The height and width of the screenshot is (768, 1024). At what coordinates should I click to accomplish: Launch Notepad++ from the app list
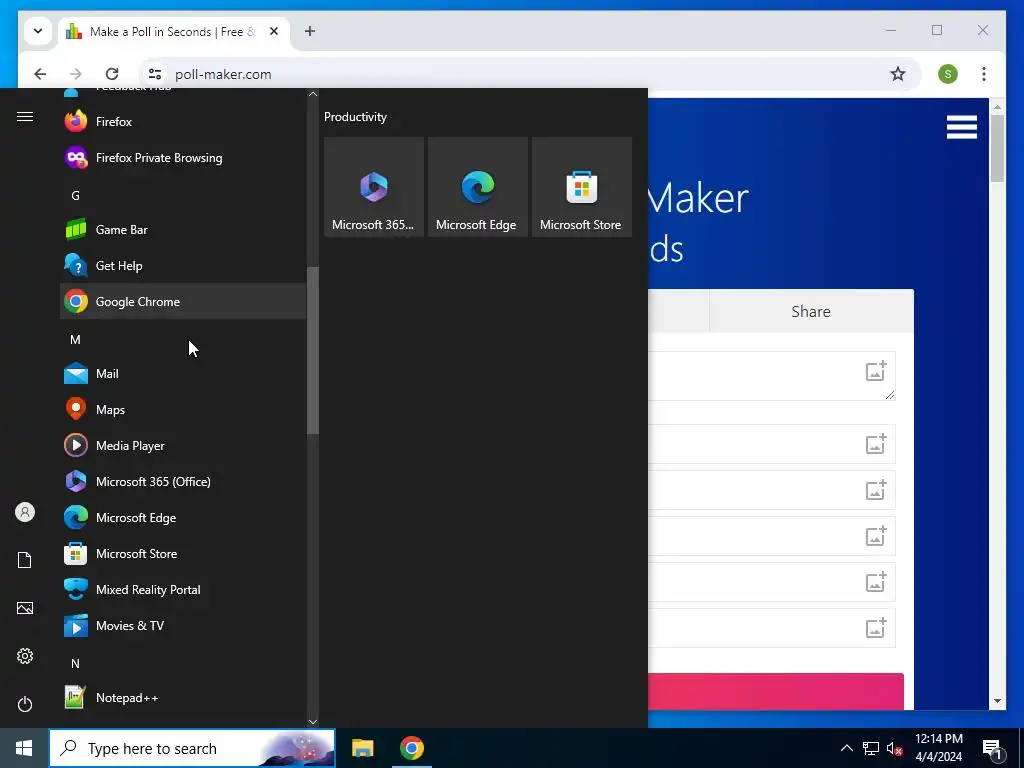click(x=183, y=697)
